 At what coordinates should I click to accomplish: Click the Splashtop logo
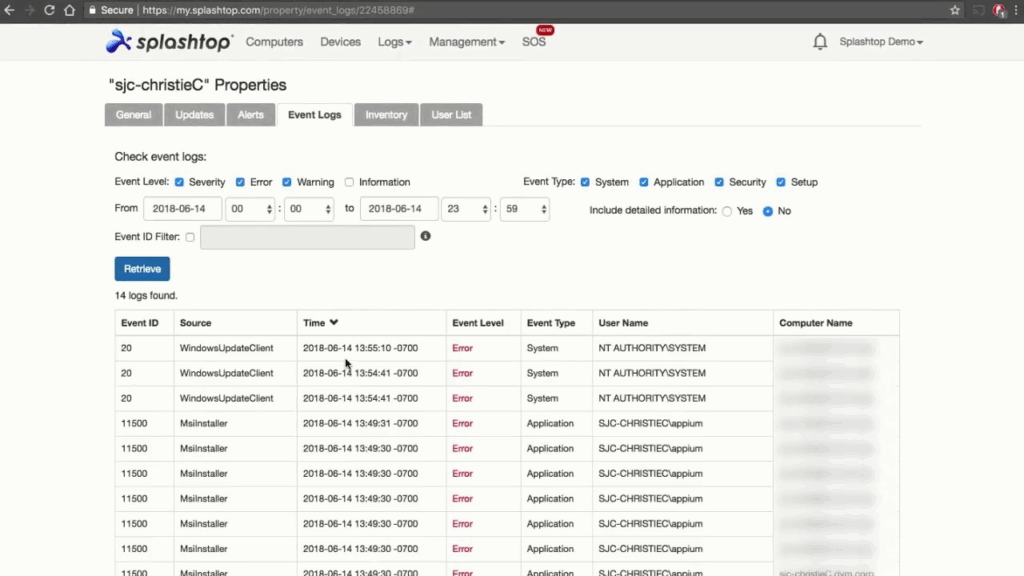(169, 42)
